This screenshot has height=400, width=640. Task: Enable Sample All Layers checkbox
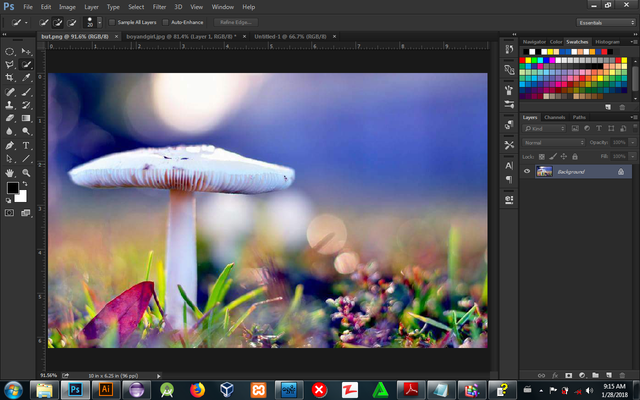pyautogui.click(x=112, y=21)
